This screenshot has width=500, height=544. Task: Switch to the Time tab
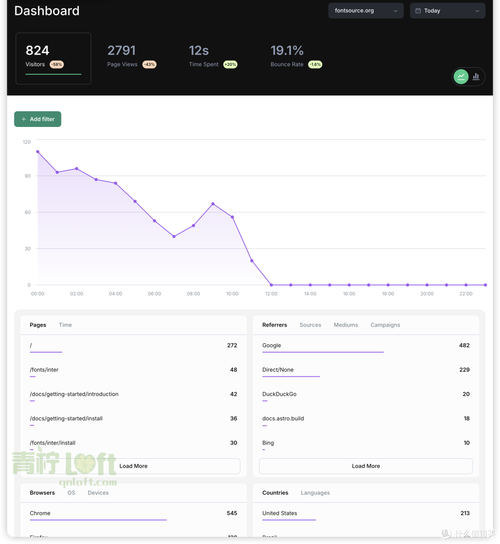tap(65, 325)
